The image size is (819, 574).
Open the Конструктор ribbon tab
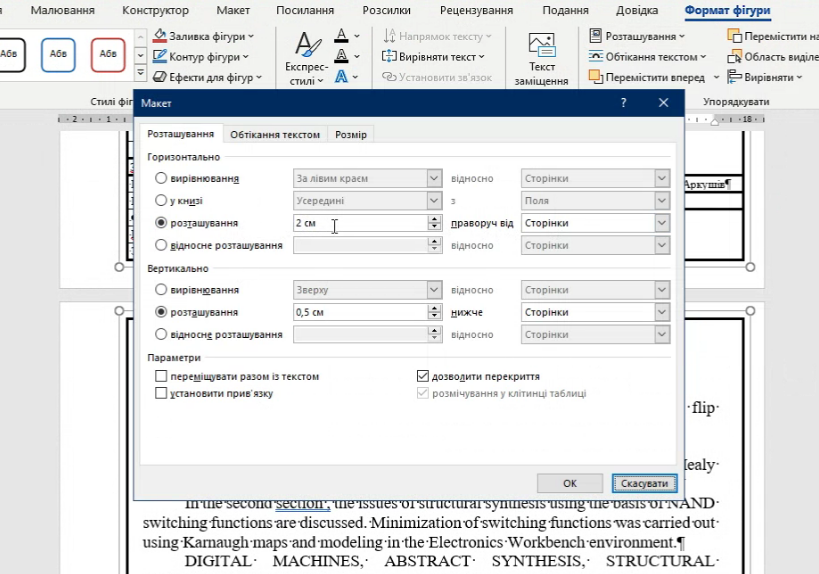tap(155, 10)
